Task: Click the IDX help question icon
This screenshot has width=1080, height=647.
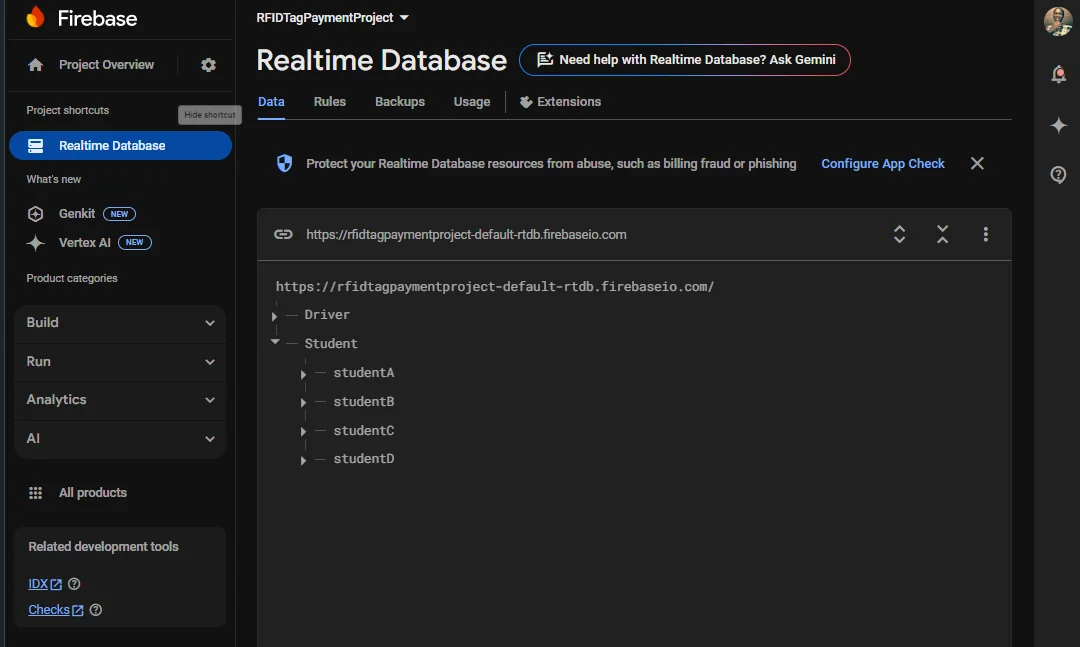Action: coord(74,584)
